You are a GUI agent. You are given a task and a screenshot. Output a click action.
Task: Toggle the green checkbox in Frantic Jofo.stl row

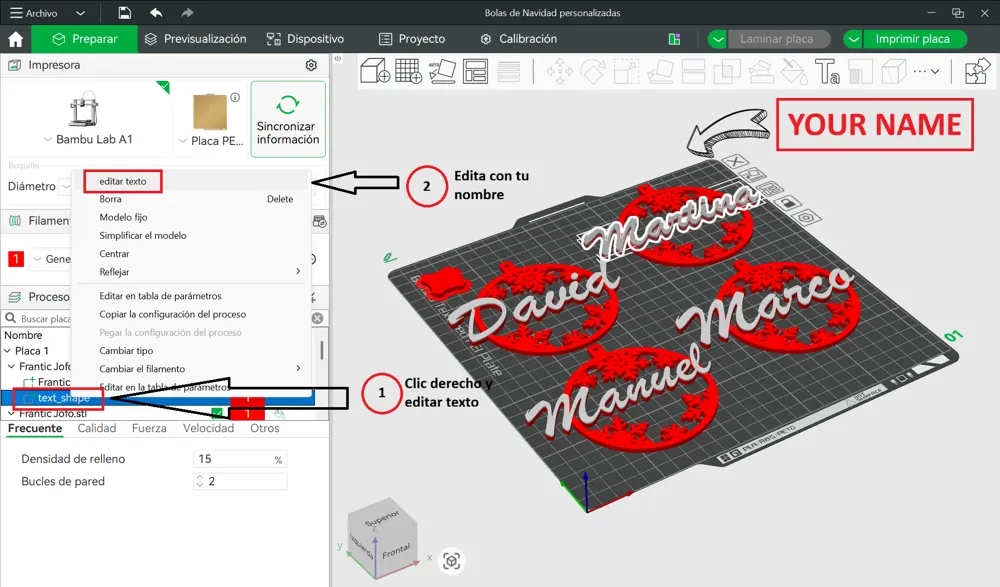coord(217,413)
